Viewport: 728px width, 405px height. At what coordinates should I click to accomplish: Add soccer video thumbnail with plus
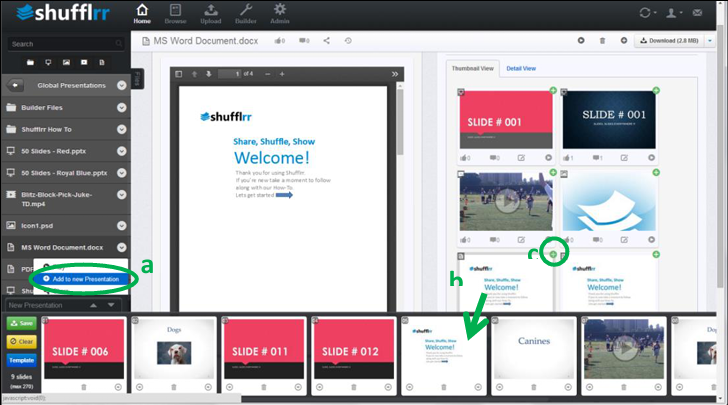(553, 173)
